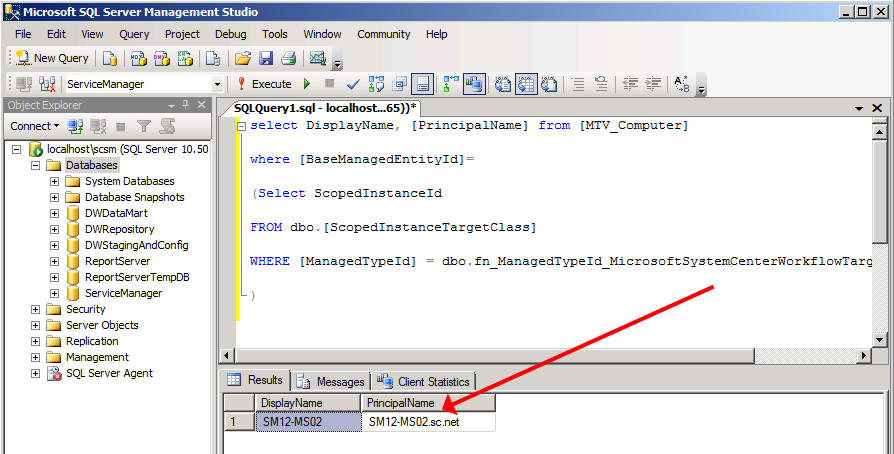Image resolution: width=894 pixels, height=454 pixels.
Task: Click the Execute button
Action: 263,85
